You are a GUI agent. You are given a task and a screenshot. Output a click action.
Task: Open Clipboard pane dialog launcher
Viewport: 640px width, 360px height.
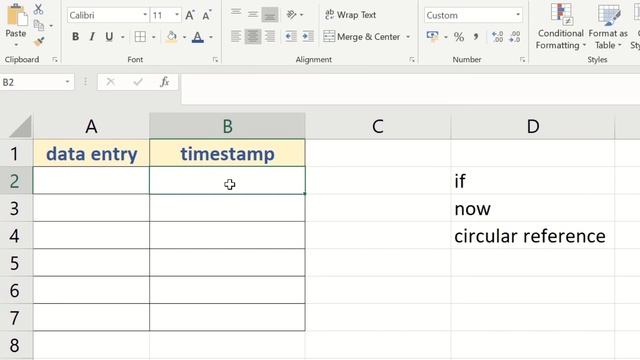55,60
